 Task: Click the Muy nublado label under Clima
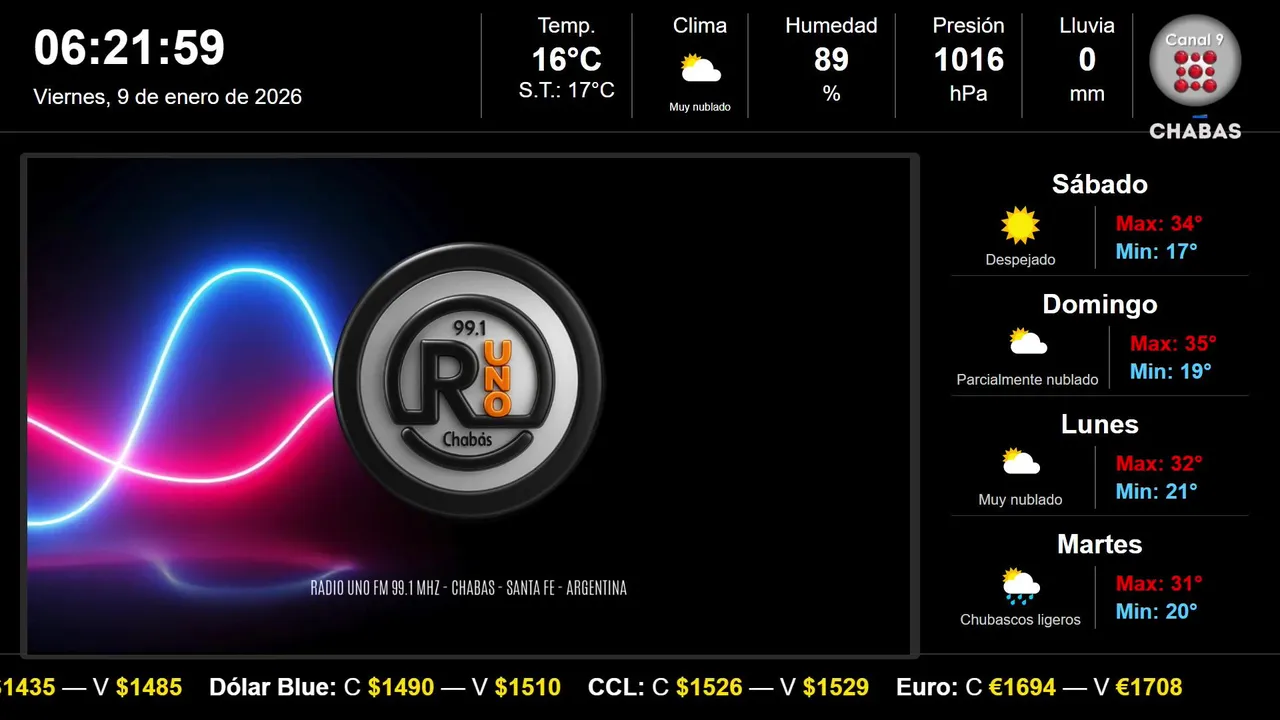[700, 107]
